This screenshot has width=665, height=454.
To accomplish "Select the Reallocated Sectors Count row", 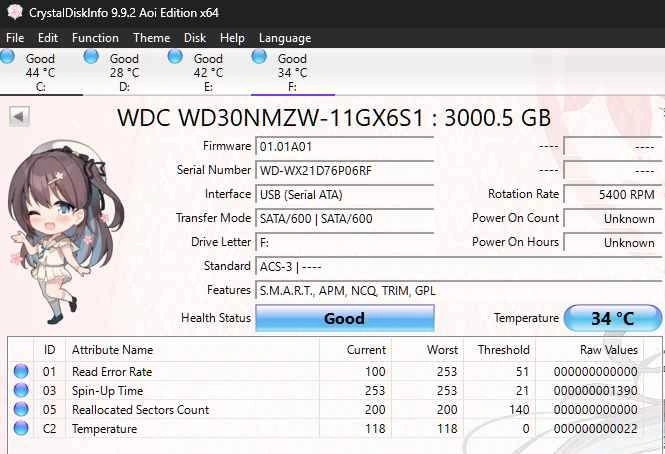I will point(326,409).
